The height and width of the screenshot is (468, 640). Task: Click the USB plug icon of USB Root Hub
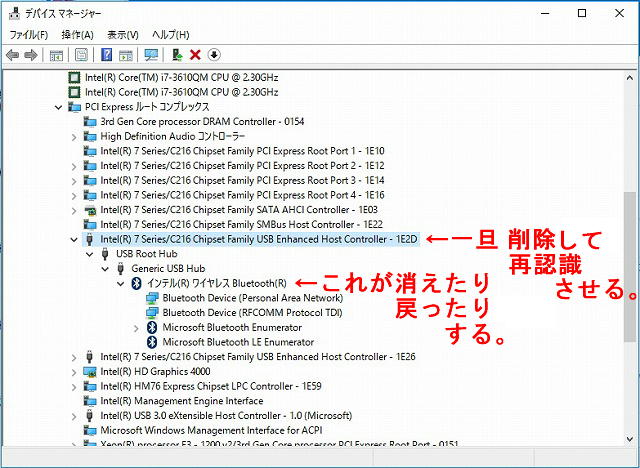(x=105, y=254)
